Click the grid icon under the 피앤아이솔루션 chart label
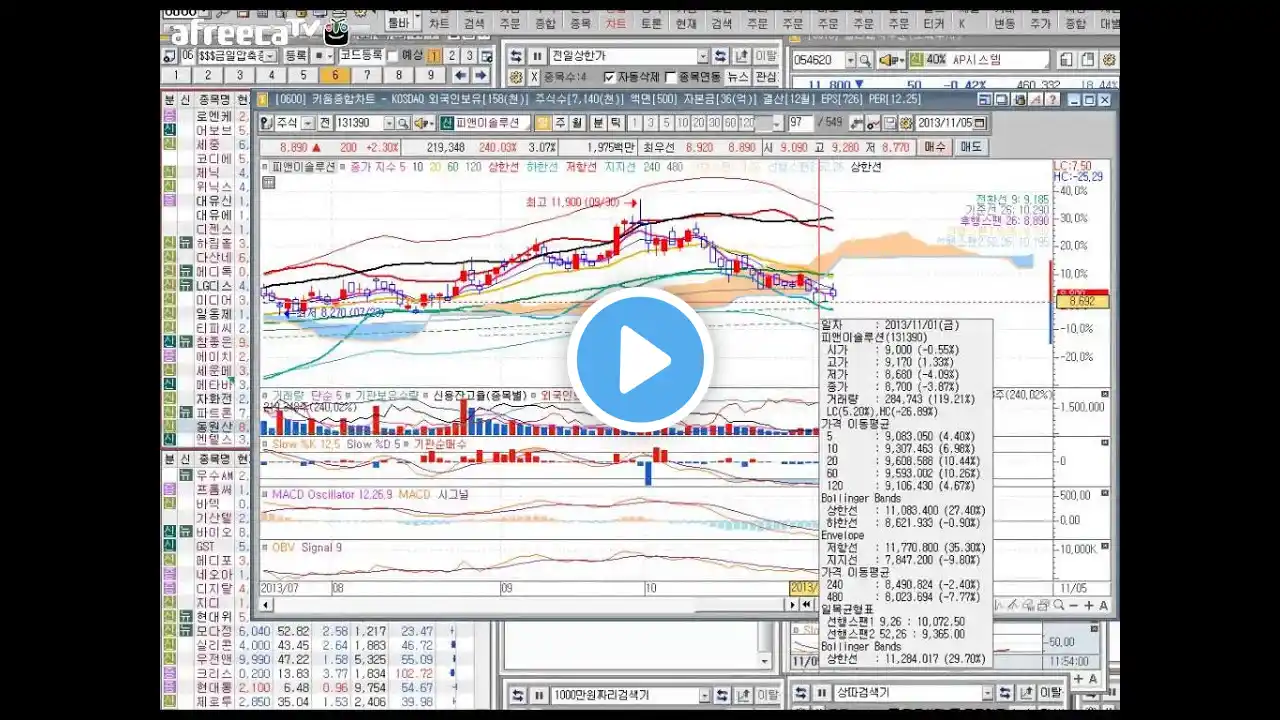This screenshot has width=1280, height=720. (x=268, y=182)
